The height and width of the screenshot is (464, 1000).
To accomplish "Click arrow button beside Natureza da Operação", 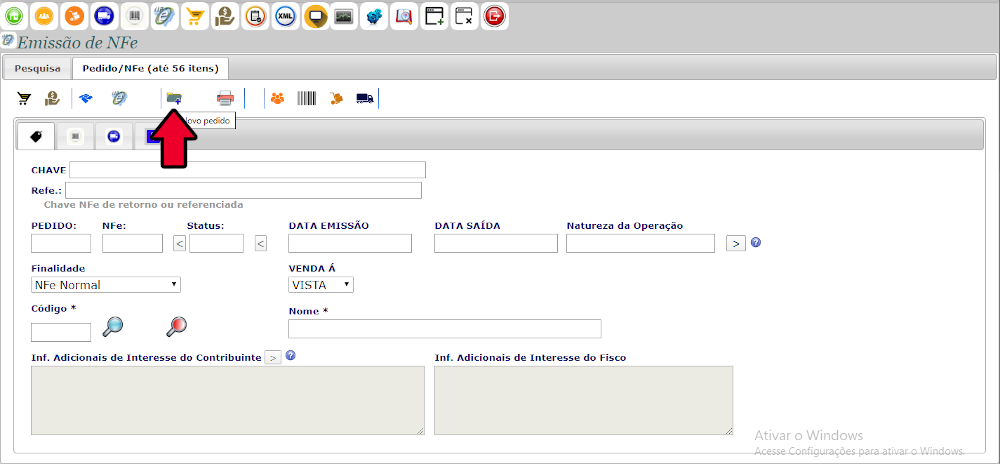I will click(x=736, y=243).
